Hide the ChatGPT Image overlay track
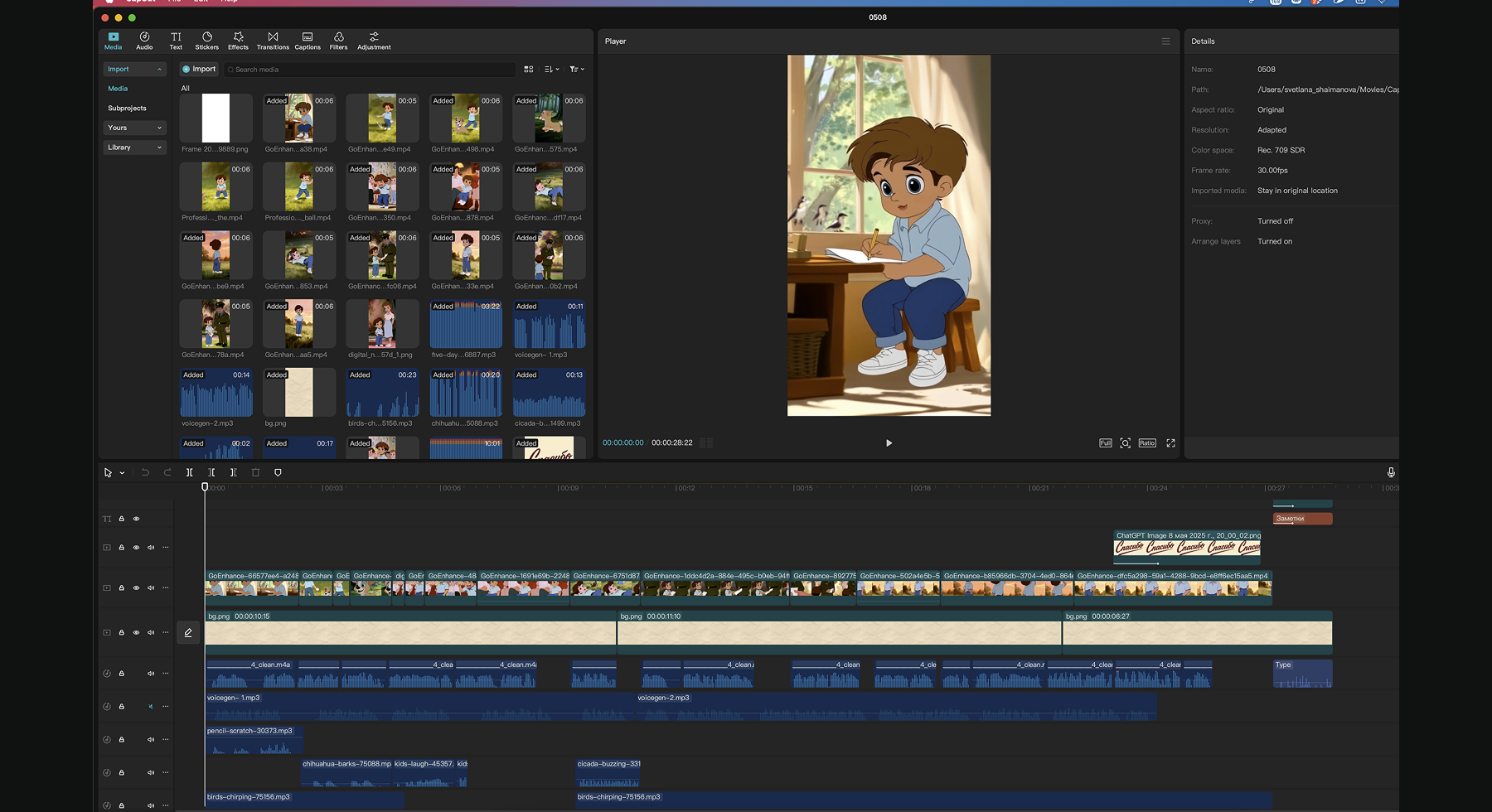The width and height of the screenshot is (1492, 812). click(136, 547)
